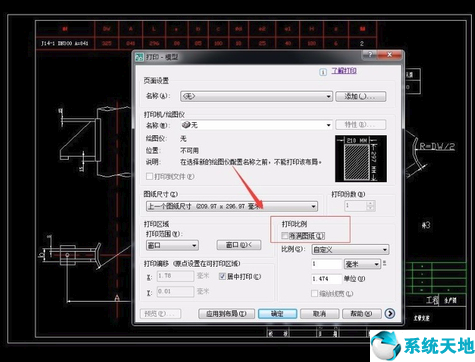
Task: Toggle the 打印到文件 checkbox
Action: 149,176
